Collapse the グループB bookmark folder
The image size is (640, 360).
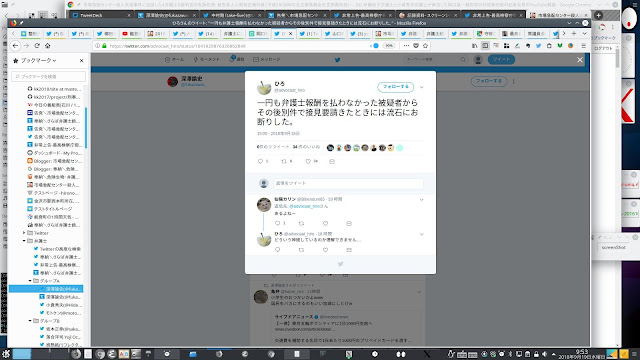[30, 321]
